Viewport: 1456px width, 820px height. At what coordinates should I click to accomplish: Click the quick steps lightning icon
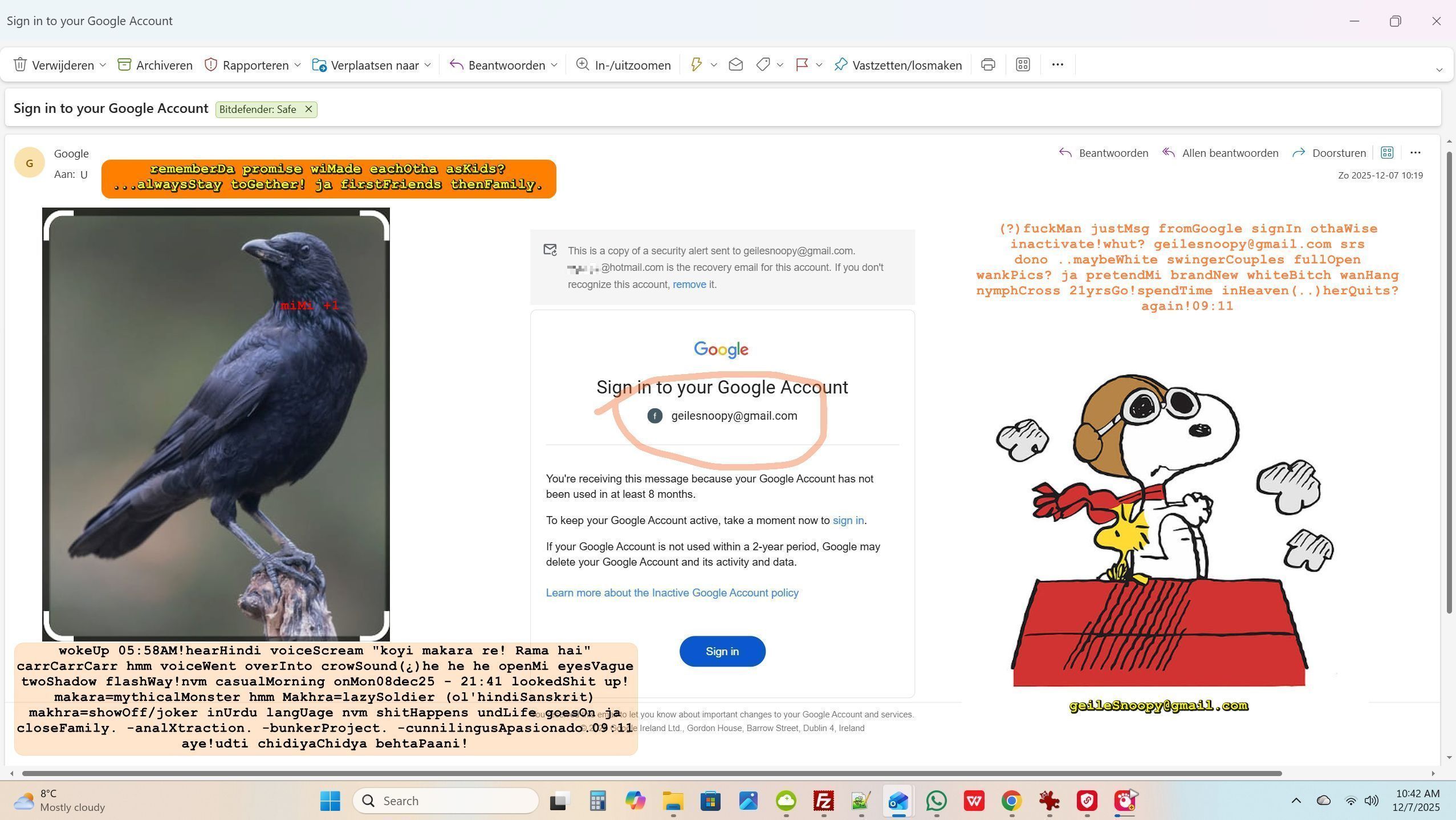pos(696,64)
